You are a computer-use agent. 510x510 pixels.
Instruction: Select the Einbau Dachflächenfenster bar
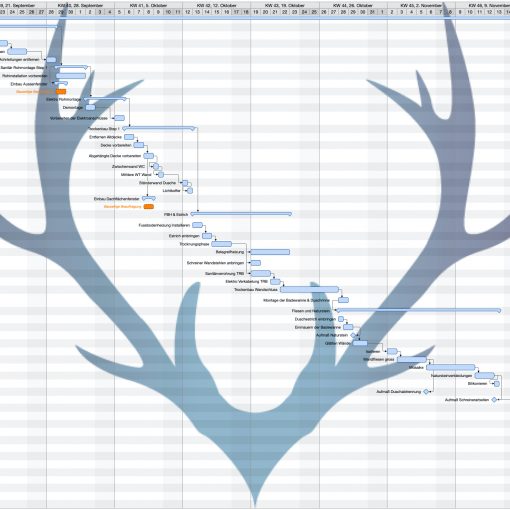tap(149, 198)
